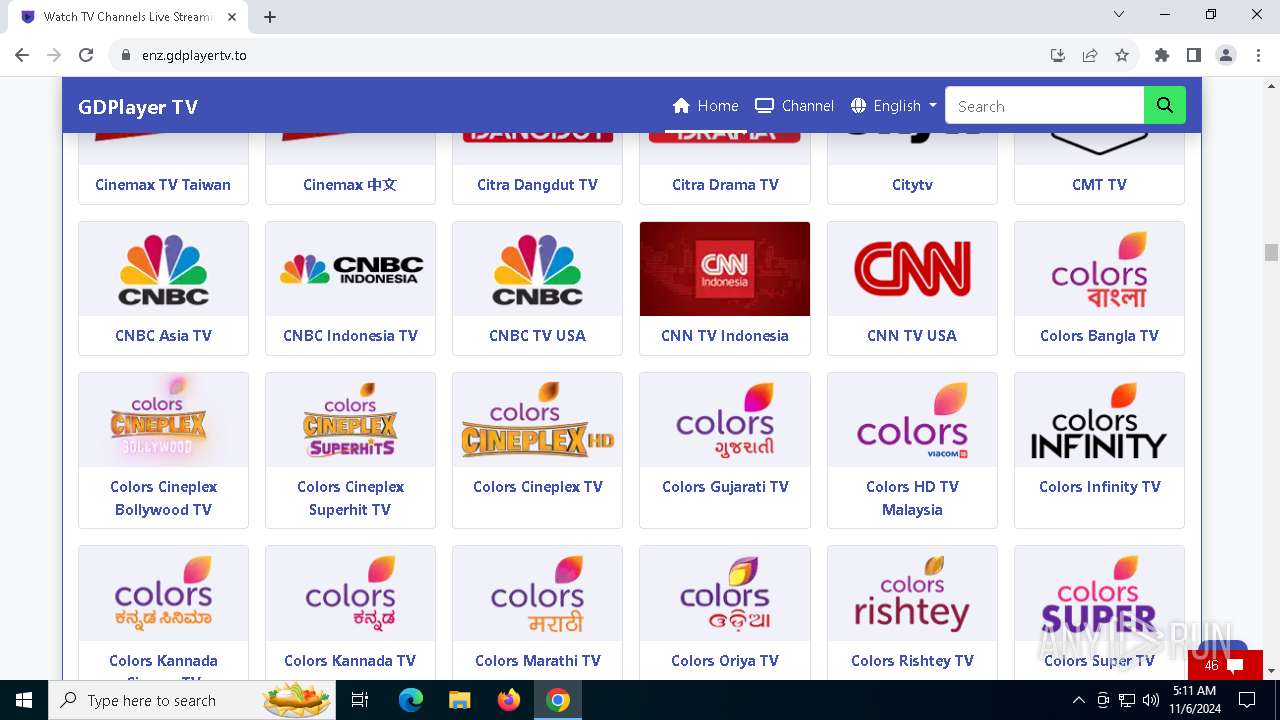This screenshot has height=720, width=1280.
Task: Open the red chat widget showing 46
Action: coord(1225,665)
